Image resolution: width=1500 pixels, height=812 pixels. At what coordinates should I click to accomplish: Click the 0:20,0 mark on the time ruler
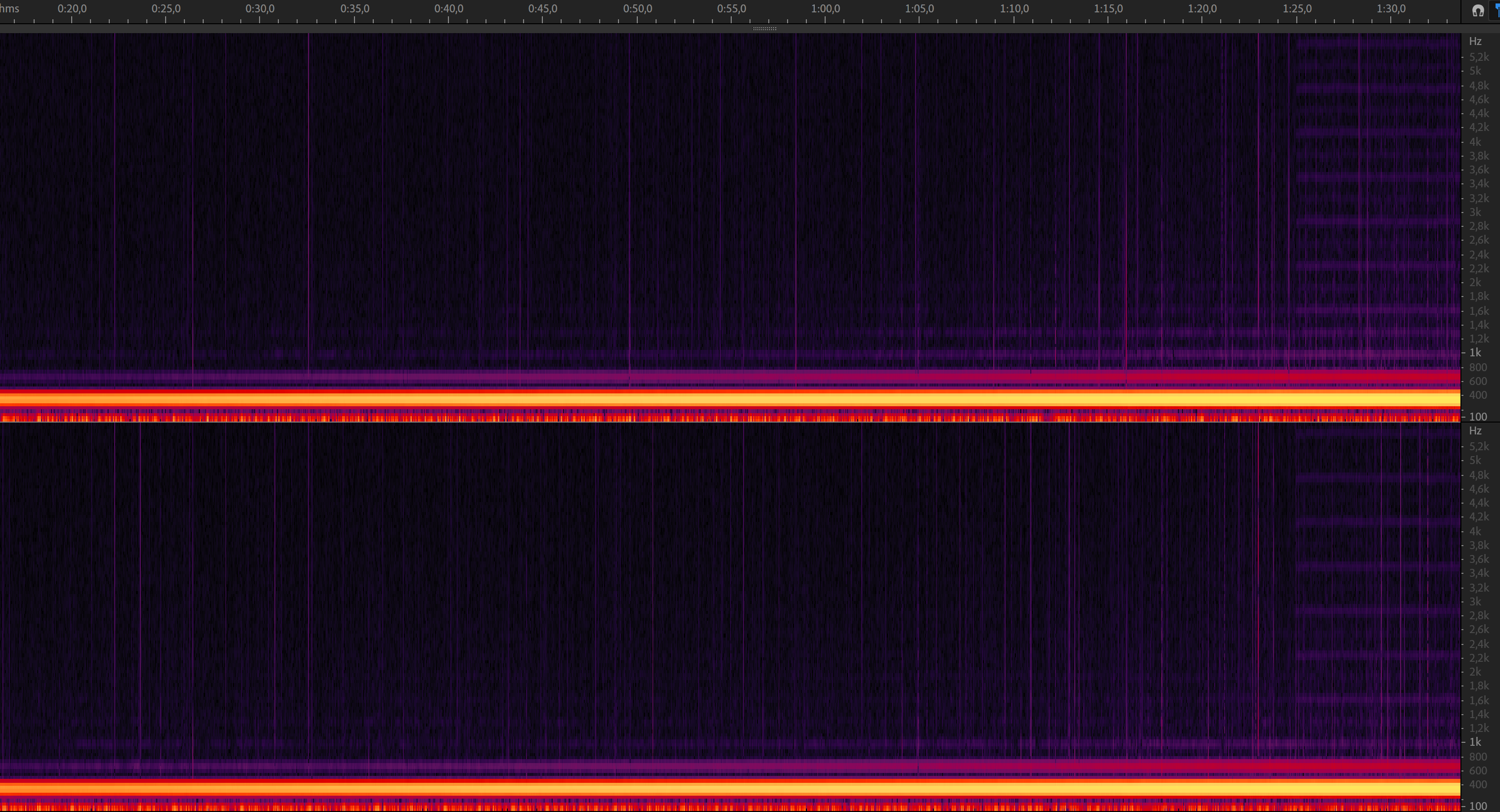click(x=72, y=9)
